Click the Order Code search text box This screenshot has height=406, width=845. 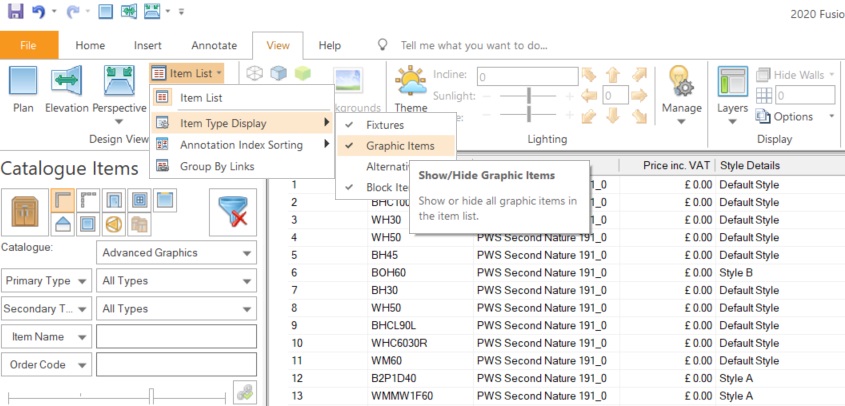pos(176,364)
